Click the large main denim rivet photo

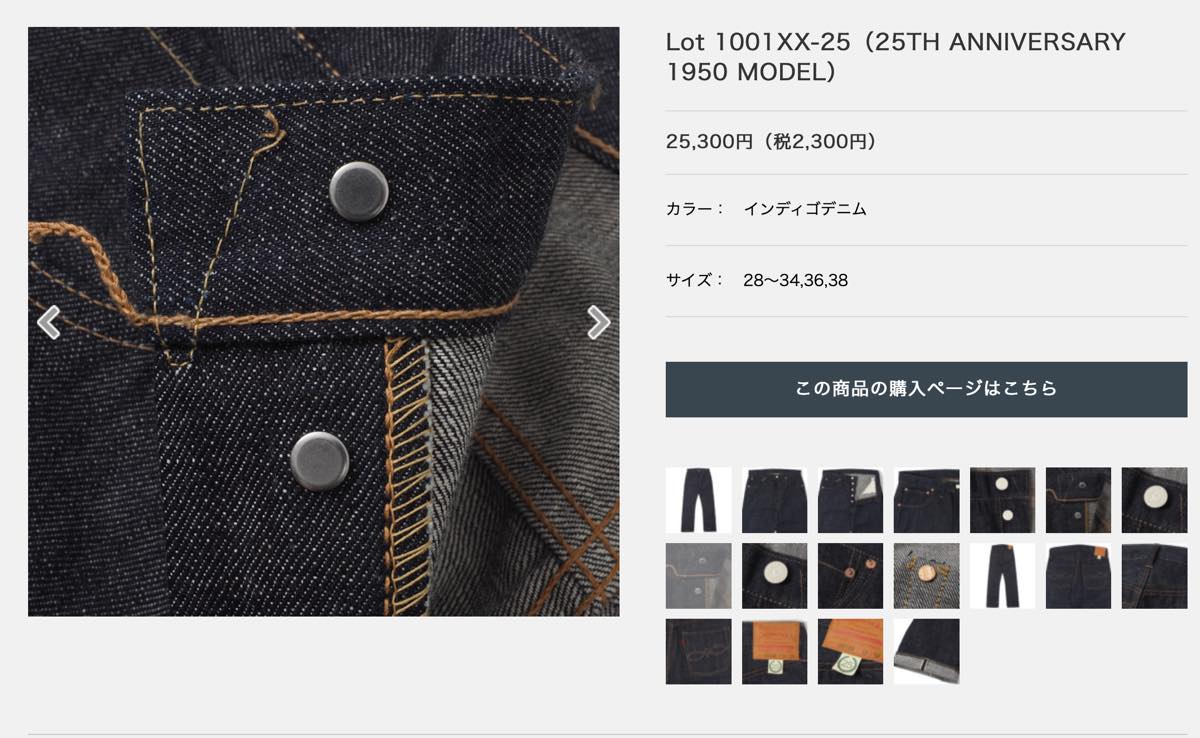323,321
